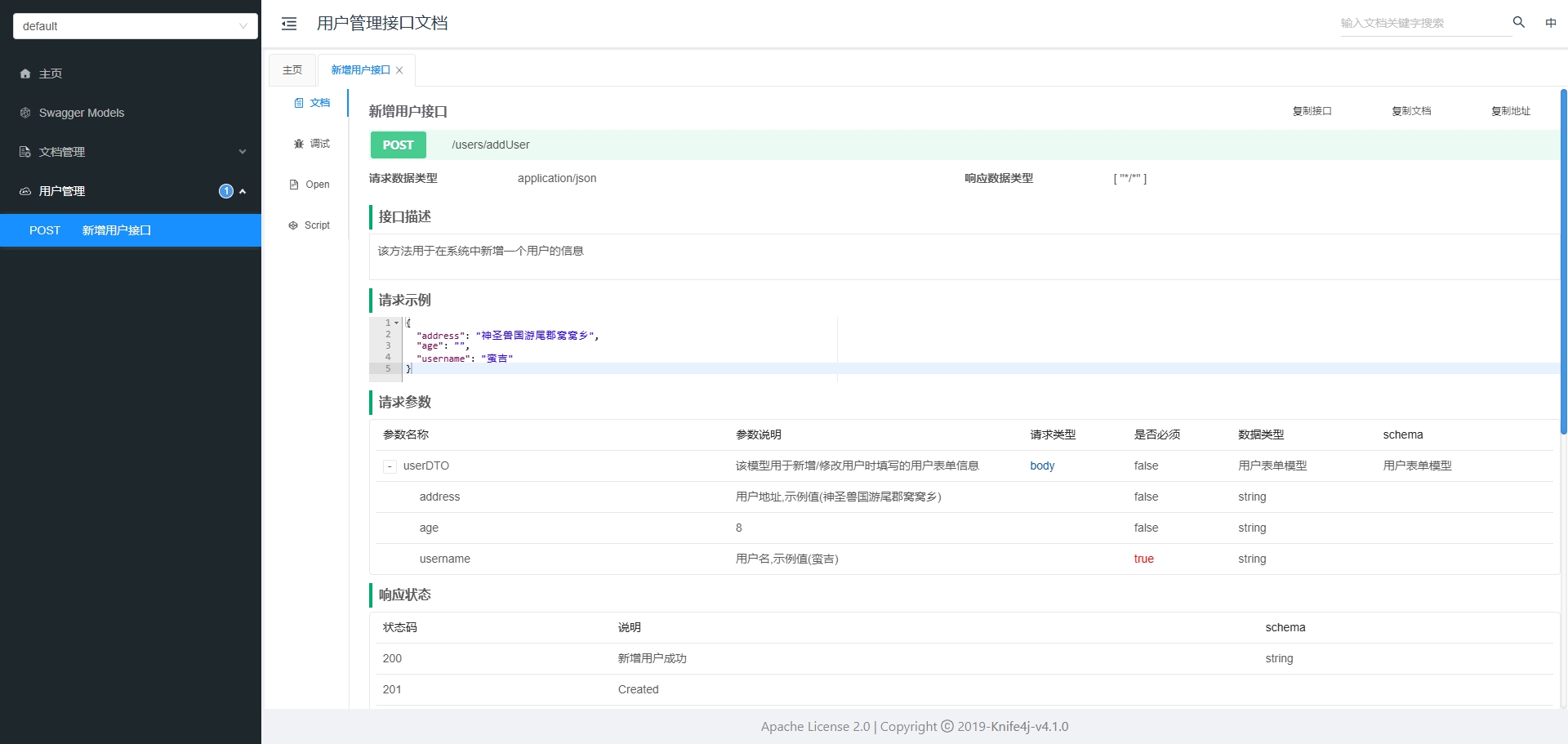Click the 文档 file icon
Viewport: 1568px width, 744px height.
299,103
